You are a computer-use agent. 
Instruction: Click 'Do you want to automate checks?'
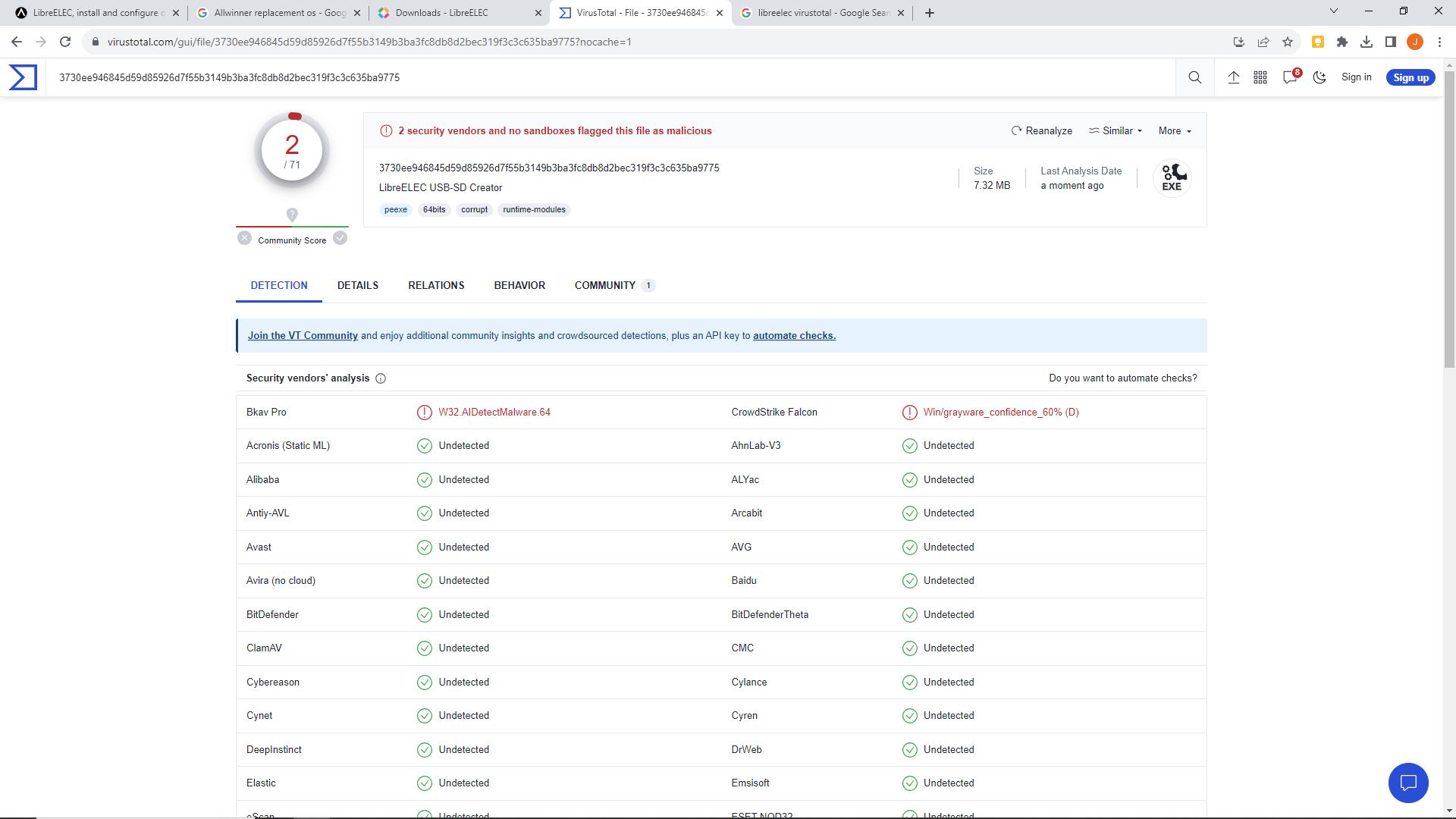click(x=1123, y=378)
